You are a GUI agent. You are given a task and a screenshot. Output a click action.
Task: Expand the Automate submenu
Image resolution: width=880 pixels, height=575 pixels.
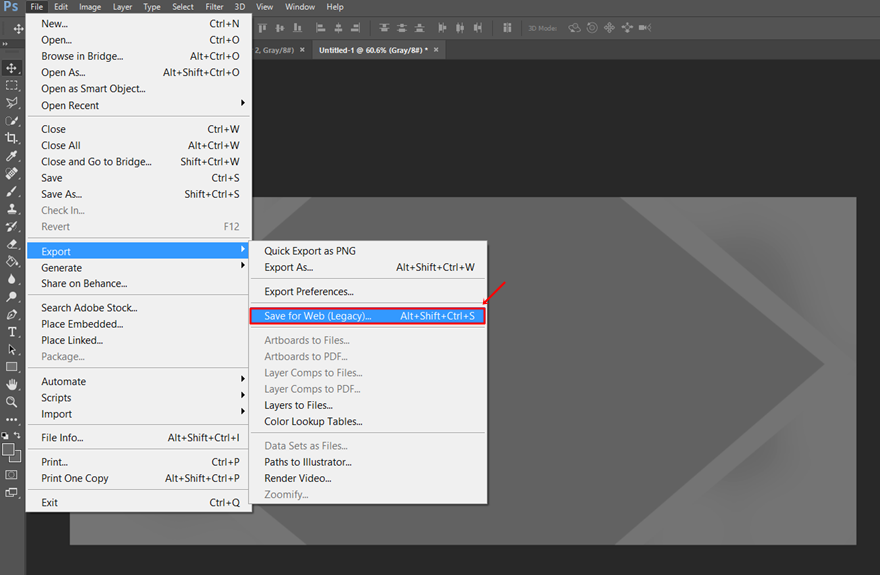coord(140,381)
